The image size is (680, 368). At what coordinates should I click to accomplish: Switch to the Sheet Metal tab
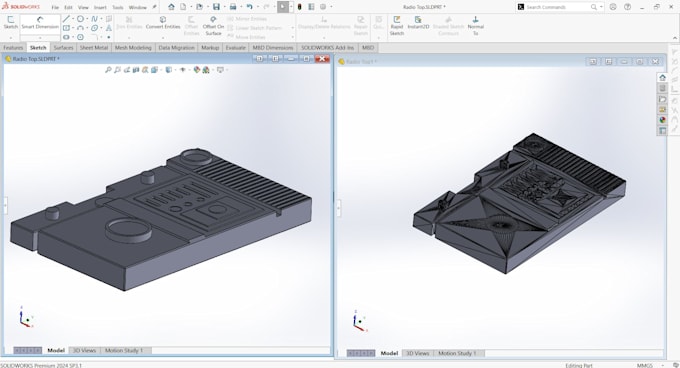(x=94, y=48)
